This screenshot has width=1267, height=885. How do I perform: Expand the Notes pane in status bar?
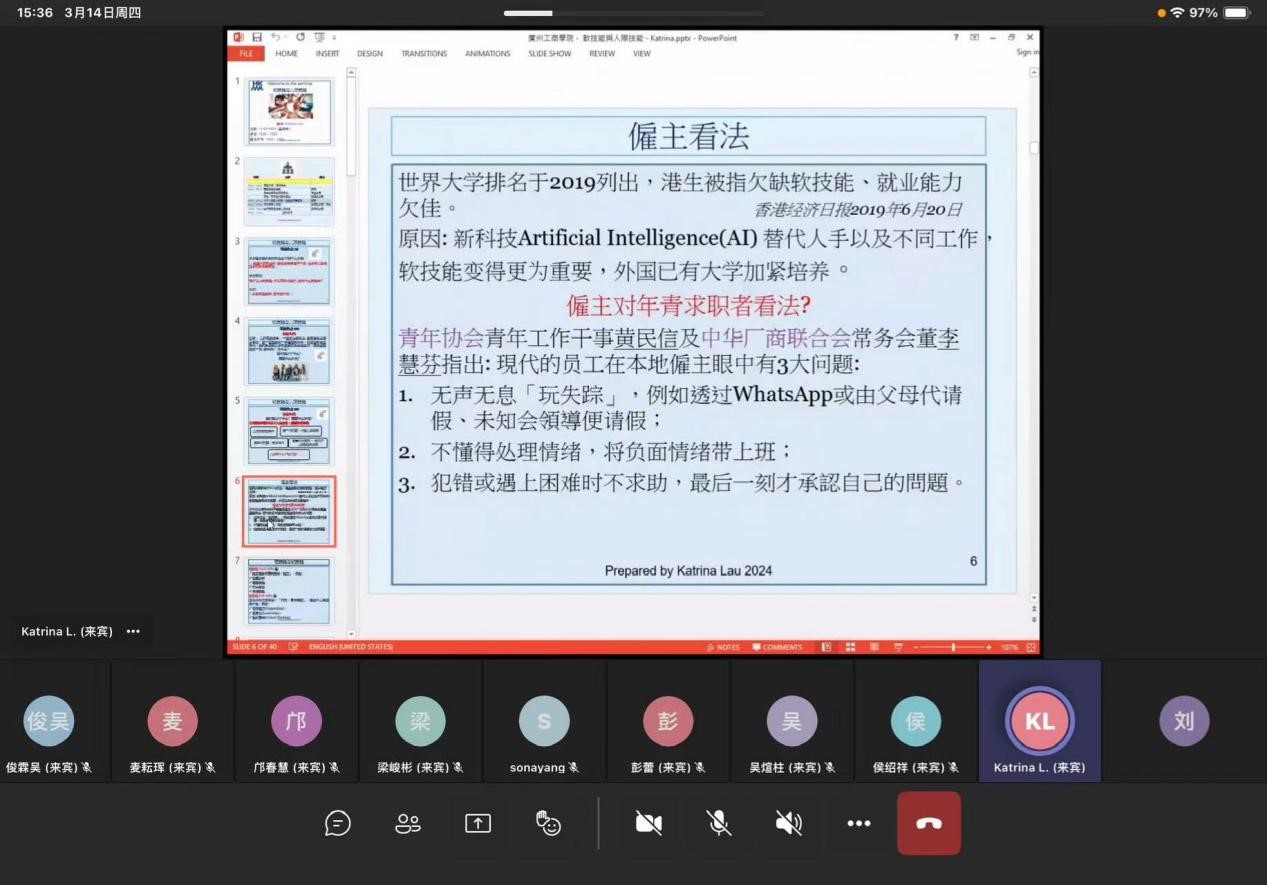pos(723,647)
